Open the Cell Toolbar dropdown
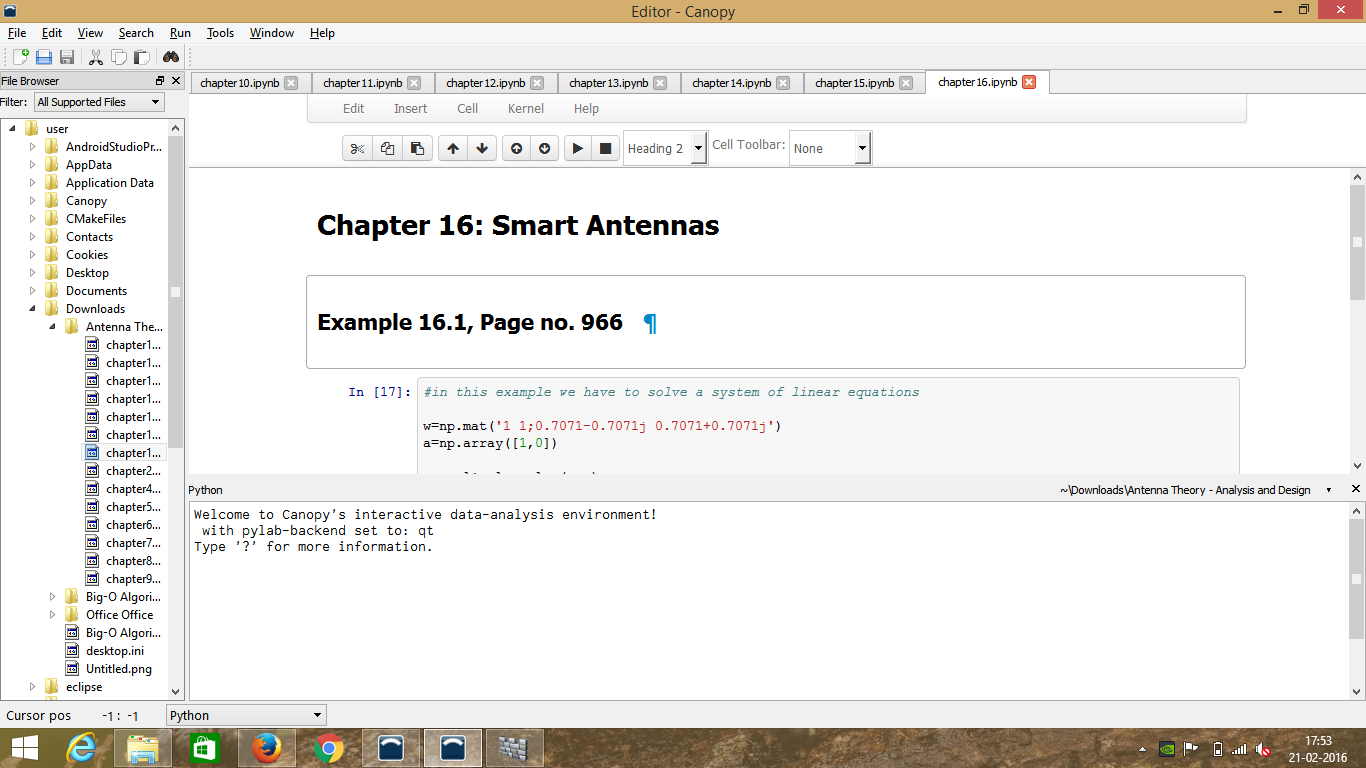Viewport: 1366px width, 768px height. pos(830,149)
